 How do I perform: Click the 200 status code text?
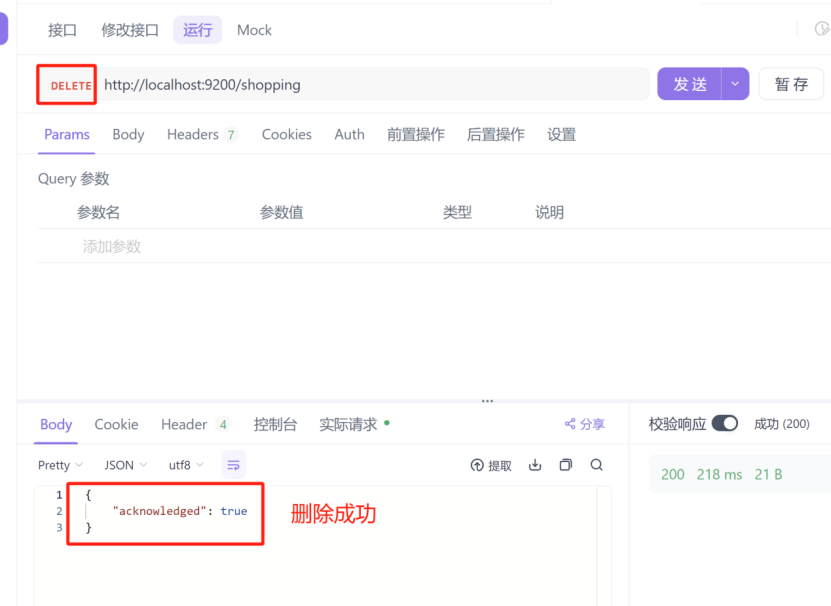pos(673,475)
